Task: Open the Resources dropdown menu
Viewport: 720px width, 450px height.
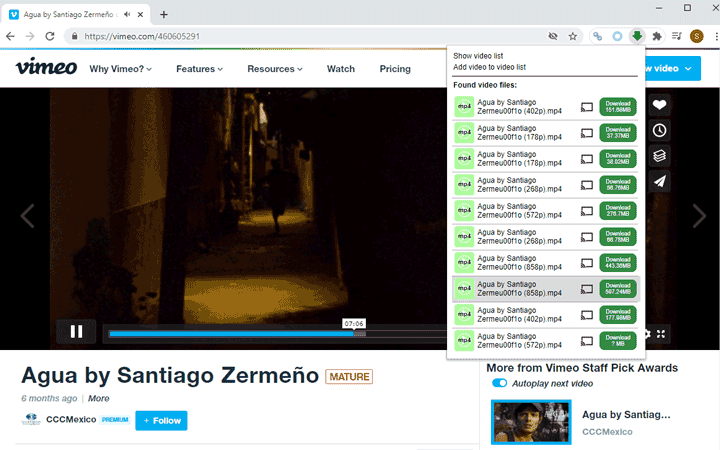Action: 274,69
